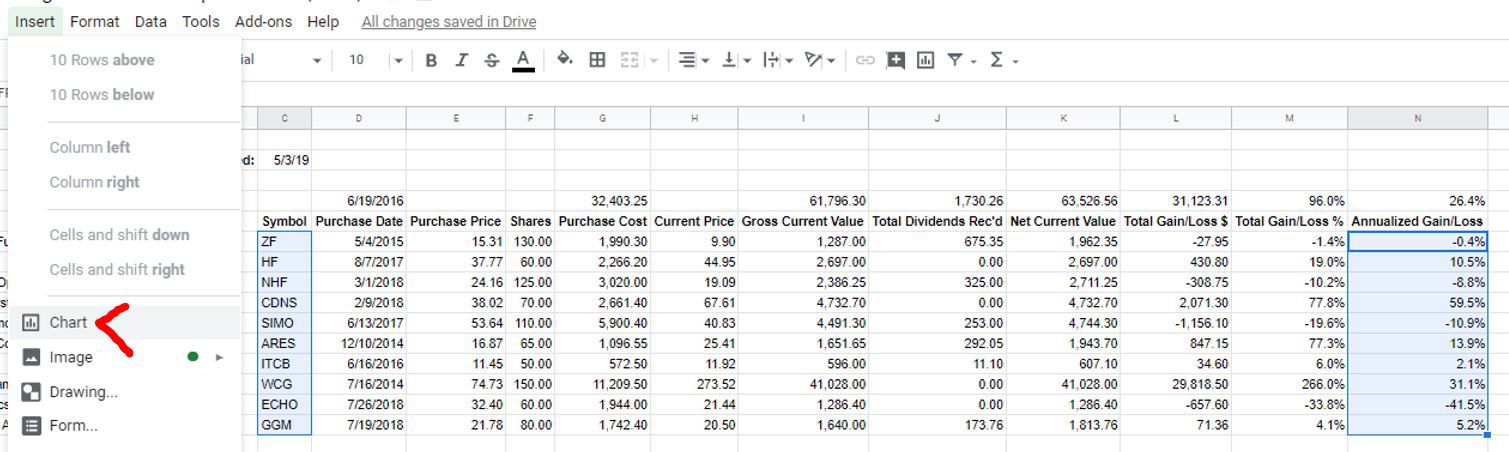The height and width of the screenshot is (452, 1509).
Task: Click the Total Dividends Rec'd header
Action: [x=937, y=221]
